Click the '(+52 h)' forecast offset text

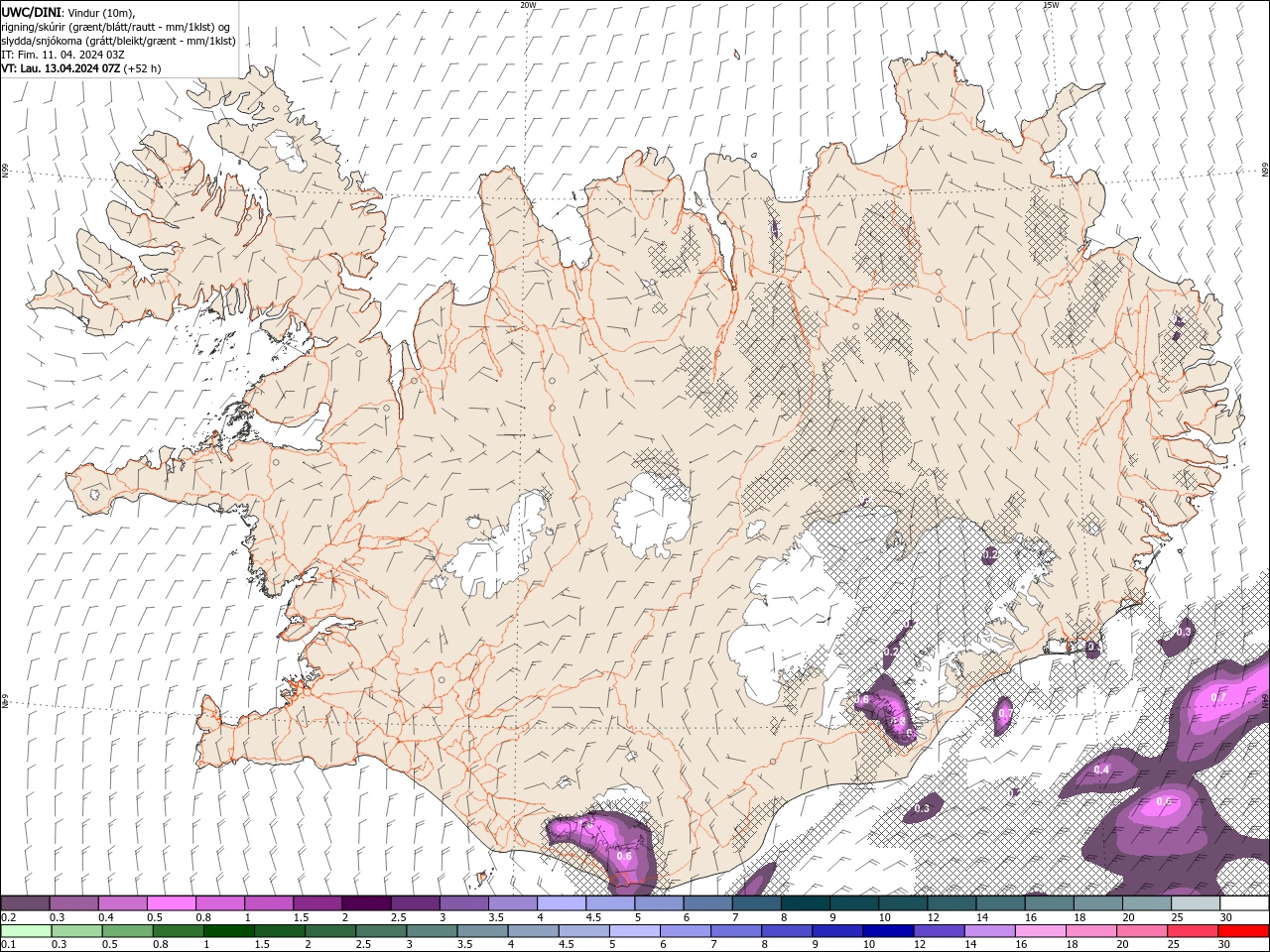pos(143,68)
